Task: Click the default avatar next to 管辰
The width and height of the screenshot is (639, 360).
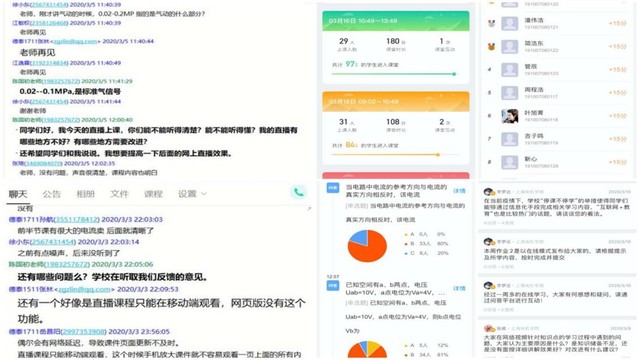Action: 509,70
